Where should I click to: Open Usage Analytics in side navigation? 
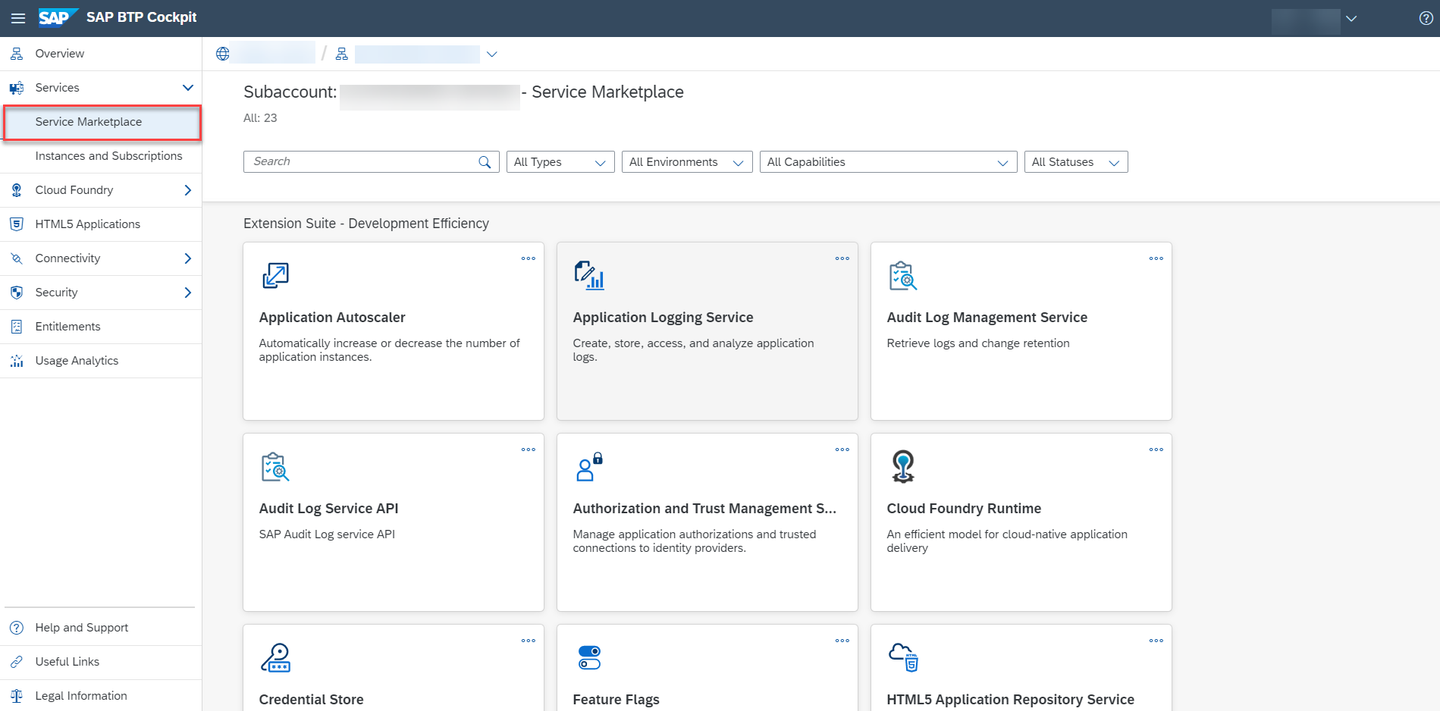click(x=100, y=360)
